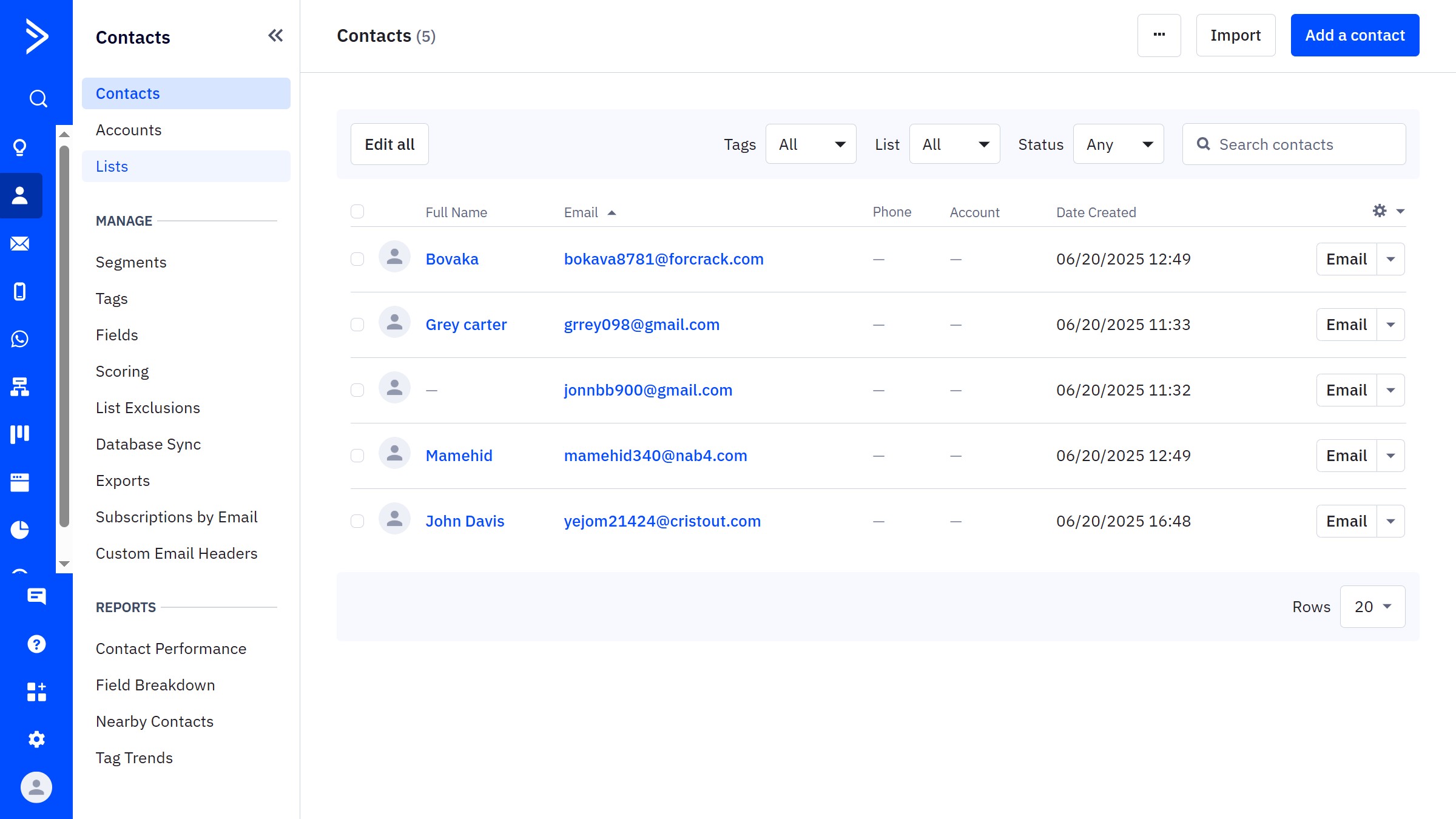Open the Rows per page dropdown
Image resolution: width=1456 pixels, height=819 pixels.
click(1372, 607)
